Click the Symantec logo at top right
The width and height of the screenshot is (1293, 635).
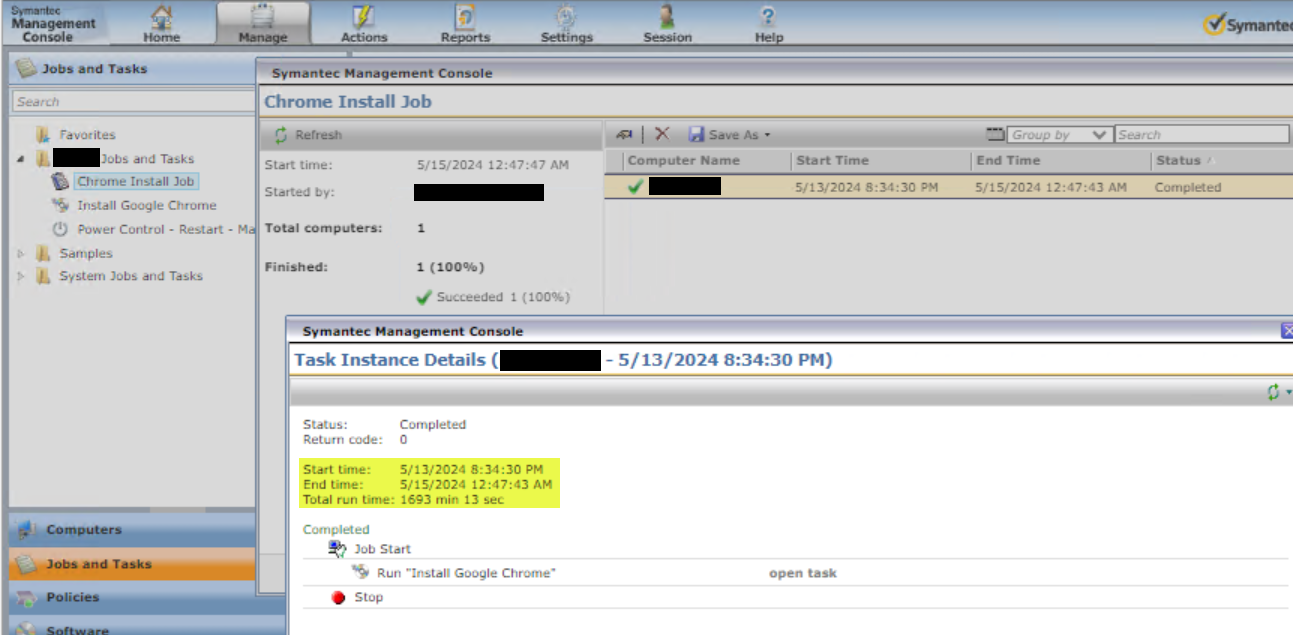coord(1247,25)
